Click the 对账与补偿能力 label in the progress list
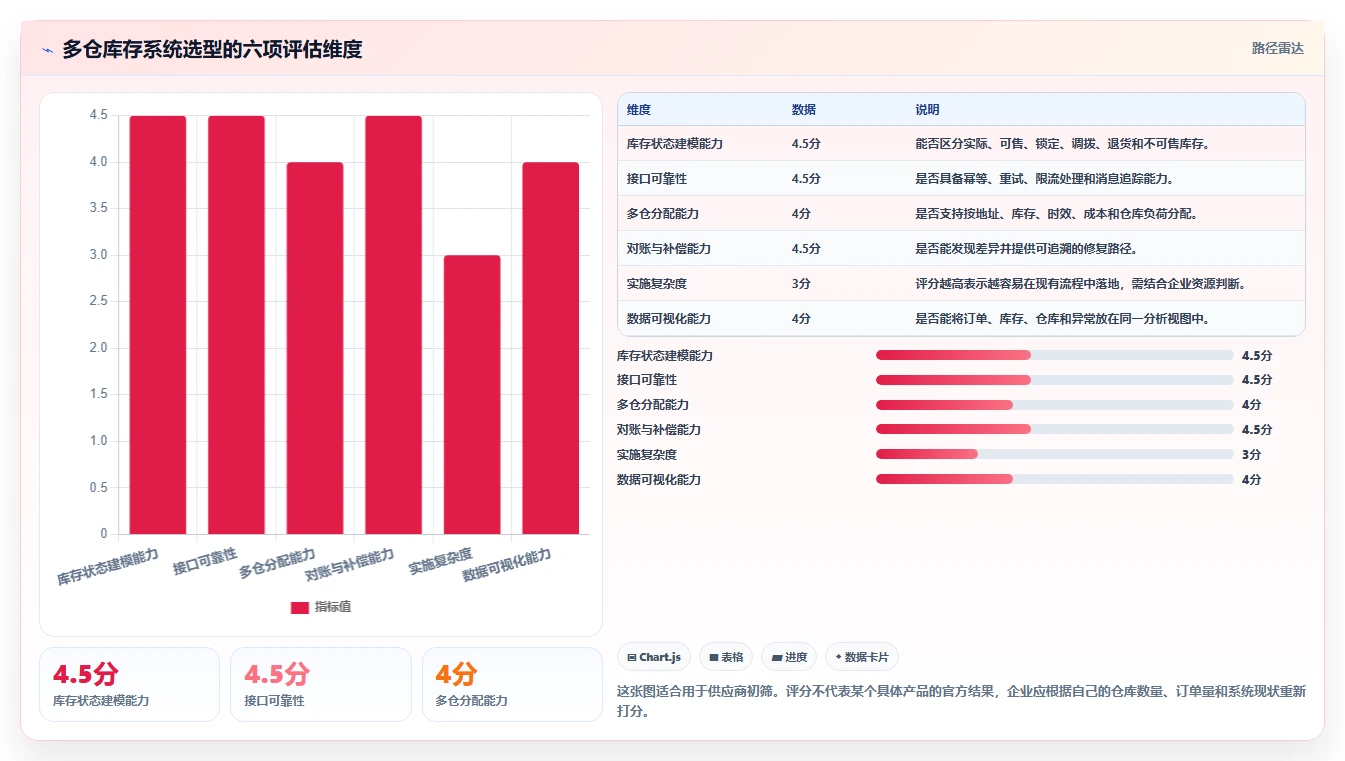Image resolution: width=1345 pixels, height=761 pixels. [x=659, y=430]
